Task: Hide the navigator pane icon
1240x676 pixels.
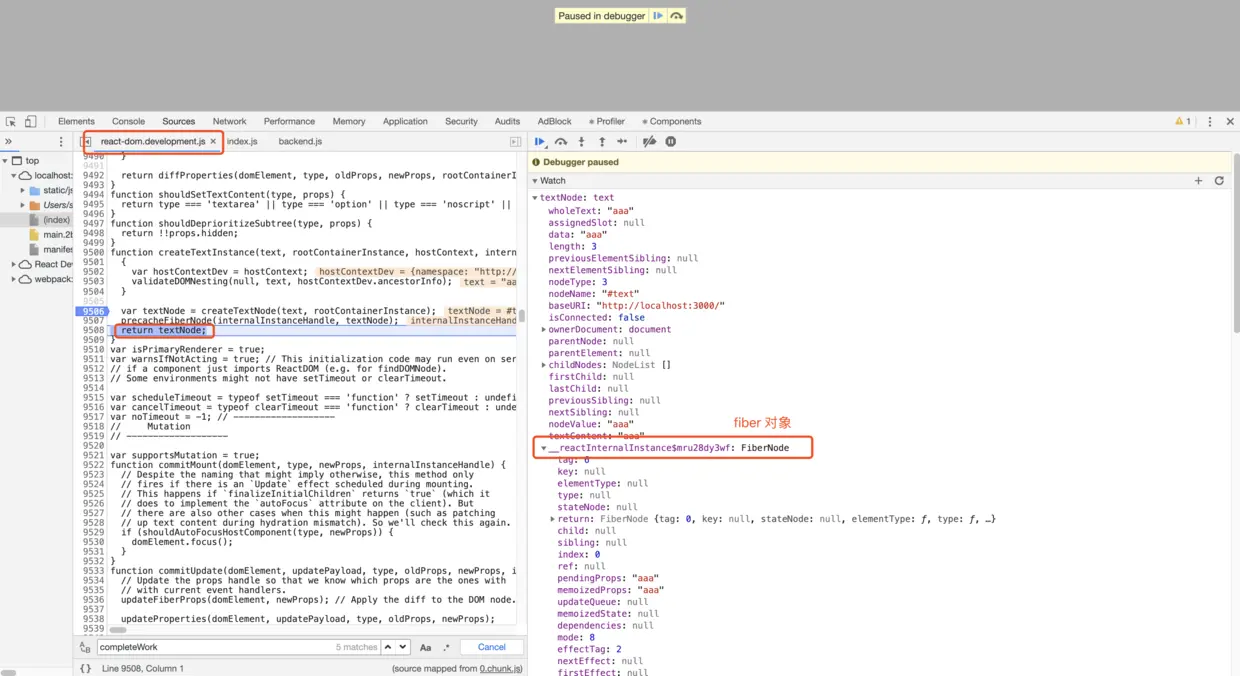Action: pos(86,142)
